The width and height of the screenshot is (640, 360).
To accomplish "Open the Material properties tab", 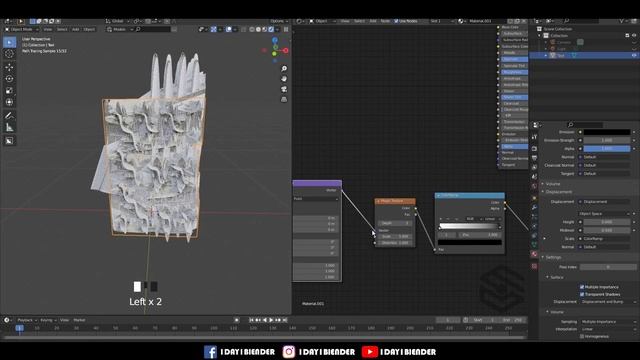I will tap(534, 254).
